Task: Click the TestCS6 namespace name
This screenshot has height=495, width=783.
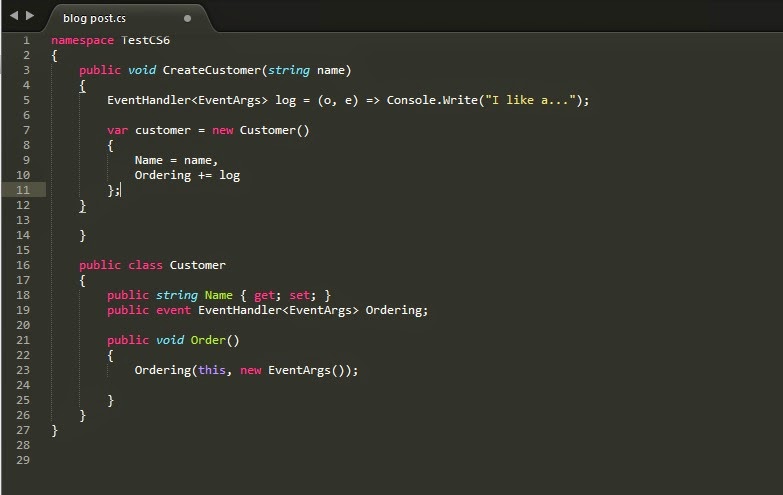Action: click(145, 40)
